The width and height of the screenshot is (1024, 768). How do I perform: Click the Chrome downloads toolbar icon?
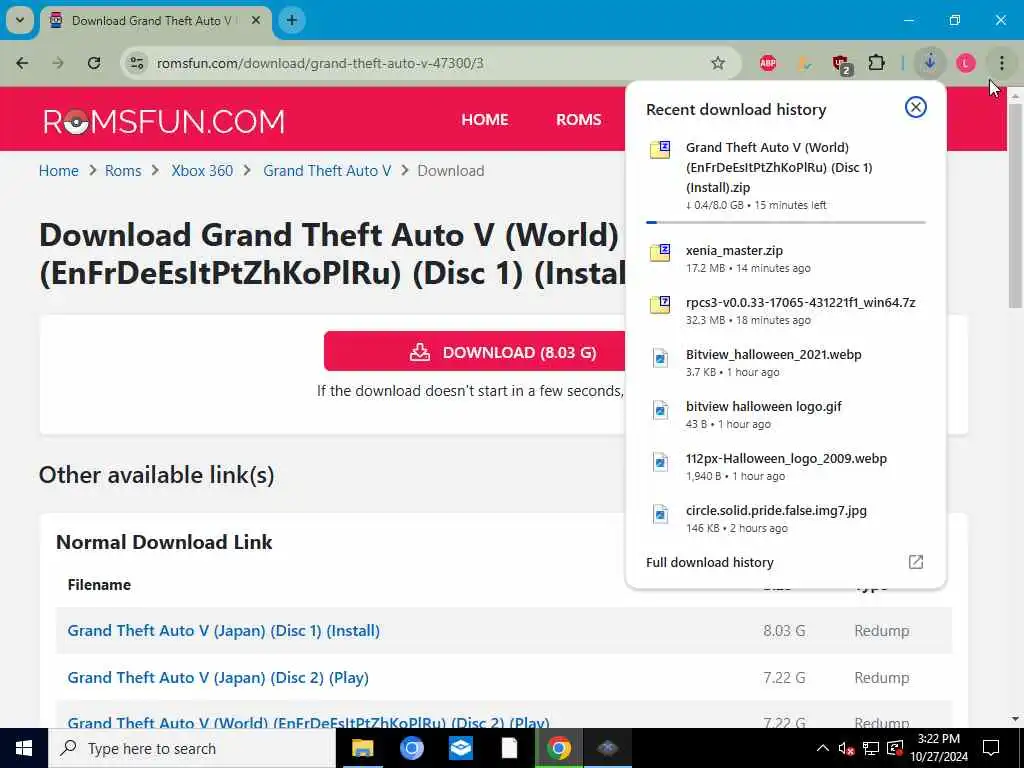[930, 63]
